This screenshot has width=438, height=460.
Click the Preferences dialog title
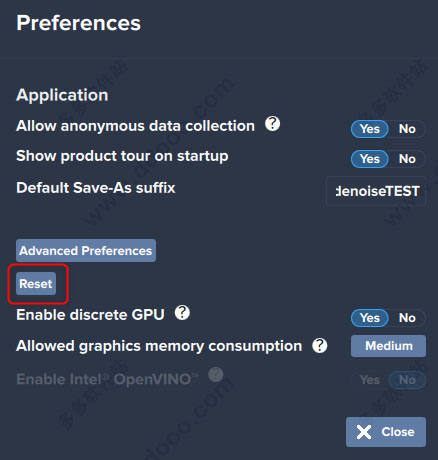(x=79, y=23)
